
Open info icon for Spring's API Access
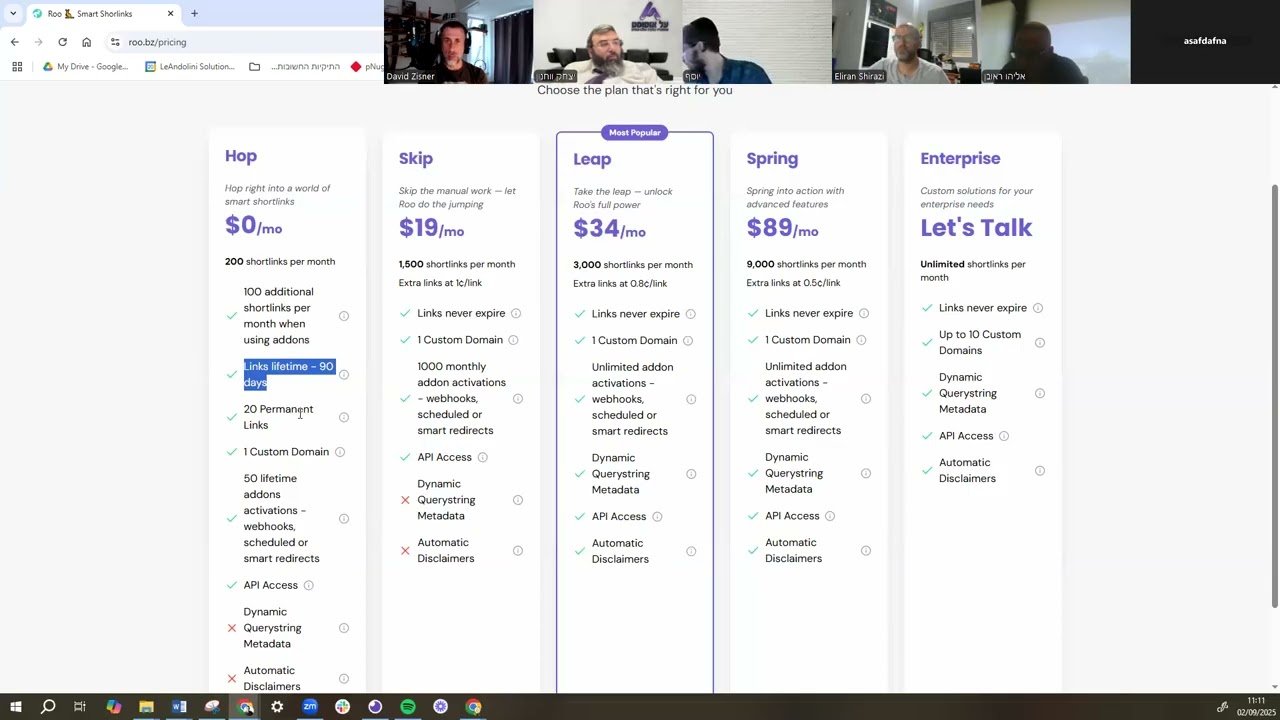(x=830, y=516)
